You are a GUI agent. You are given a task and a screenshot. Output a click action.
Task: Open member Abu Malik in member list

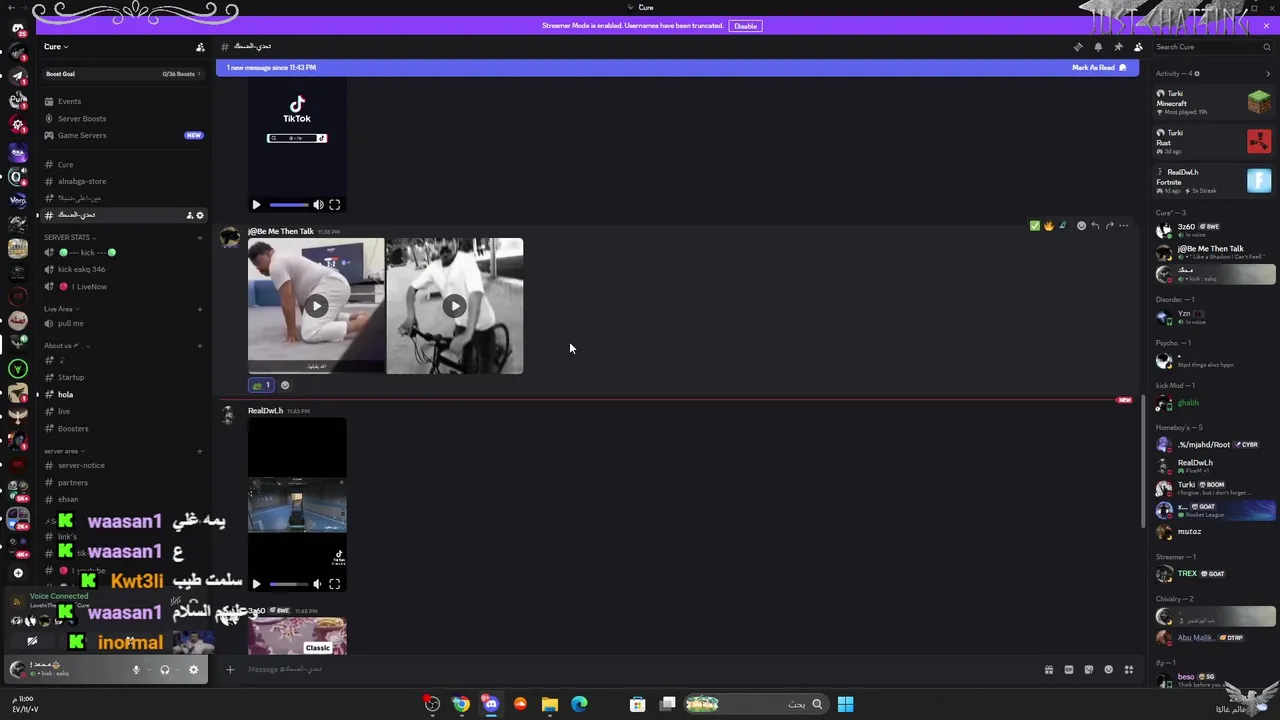pos(1213,638)
